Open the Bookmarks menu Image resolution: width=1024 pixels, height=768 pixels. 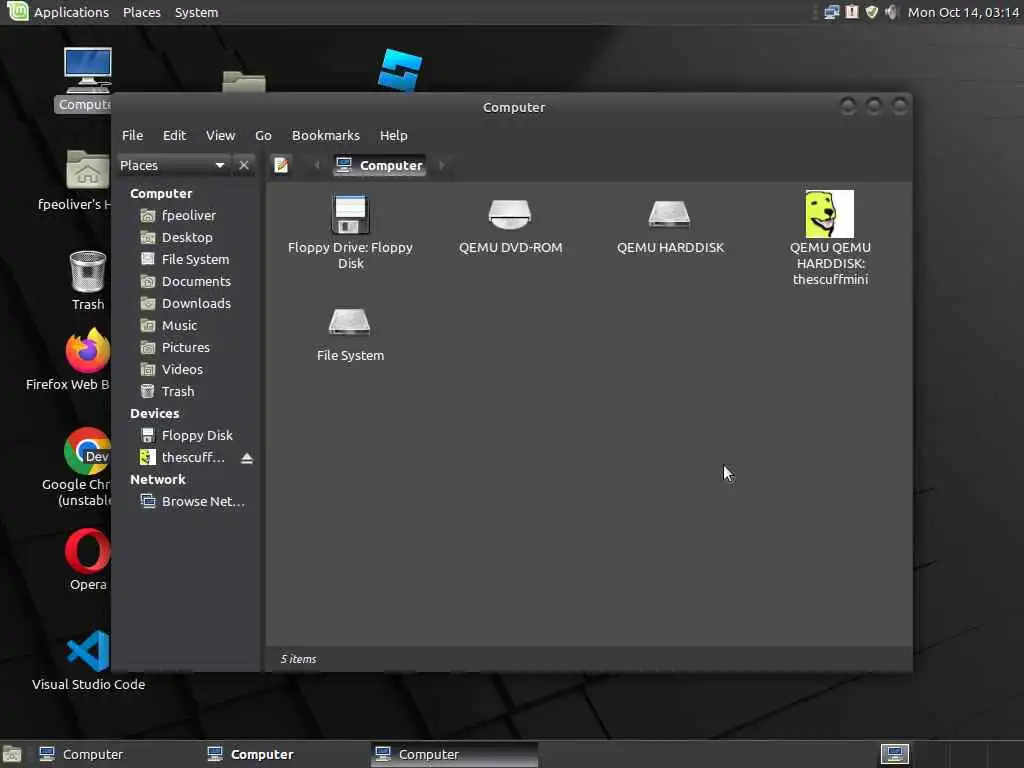pos(326,135)
